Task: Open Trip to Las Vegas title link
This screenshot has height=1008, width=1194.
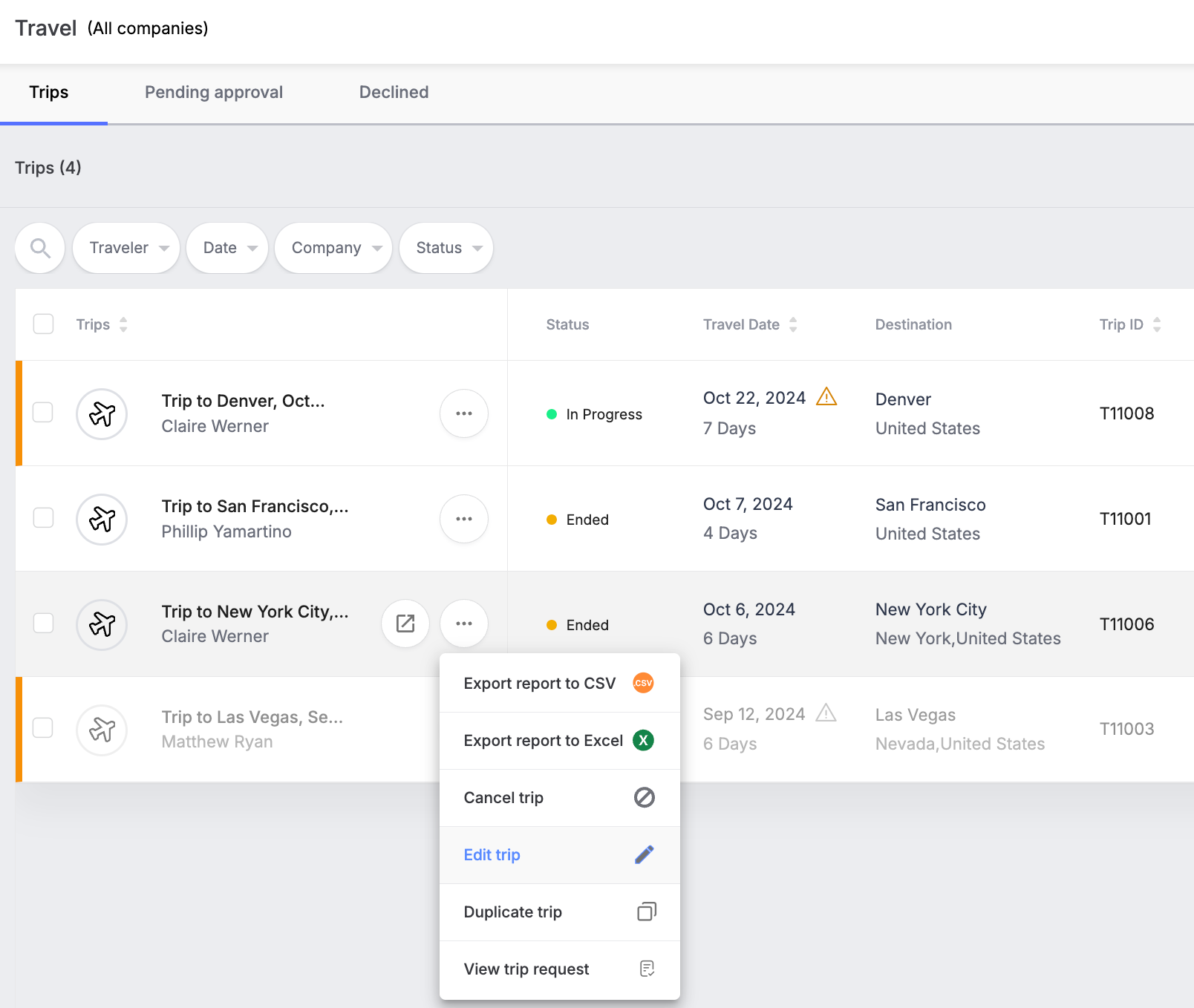Action: point(252,717)
